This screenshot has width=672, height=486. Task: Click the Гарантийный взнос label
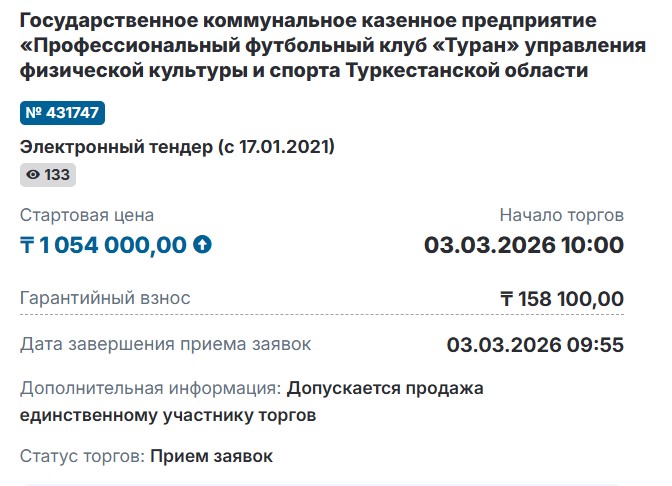pyautogui.click(x=105, y=298)
